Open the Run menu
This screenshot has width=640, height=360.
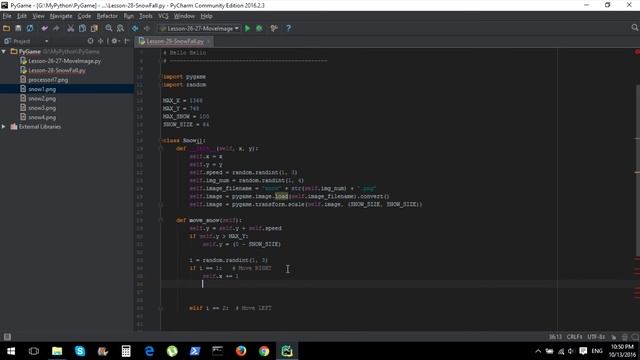pos(129,16)
